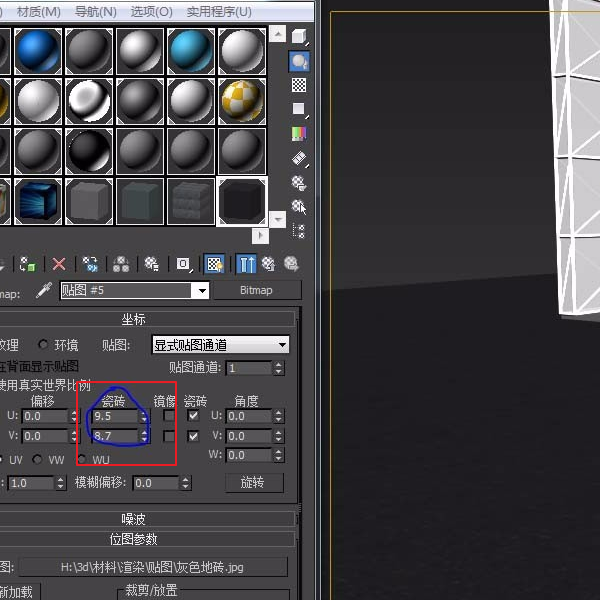The image size is (600, 600).
Task: Toggle the Backlight icon
Action: pos(299,61)
